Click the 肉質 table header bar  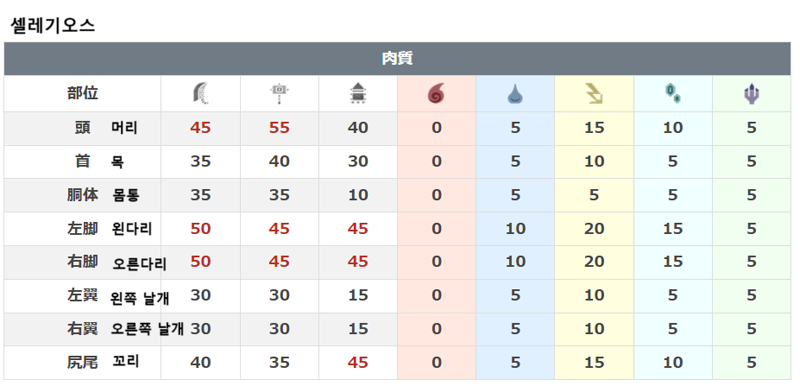pyautogui.click(x=397, y=59)
